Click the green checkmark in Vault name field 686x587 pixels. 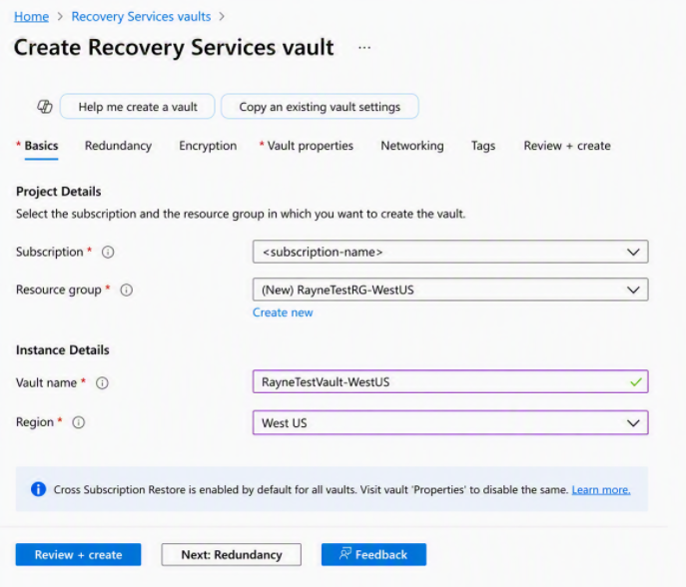click(636, 382)
